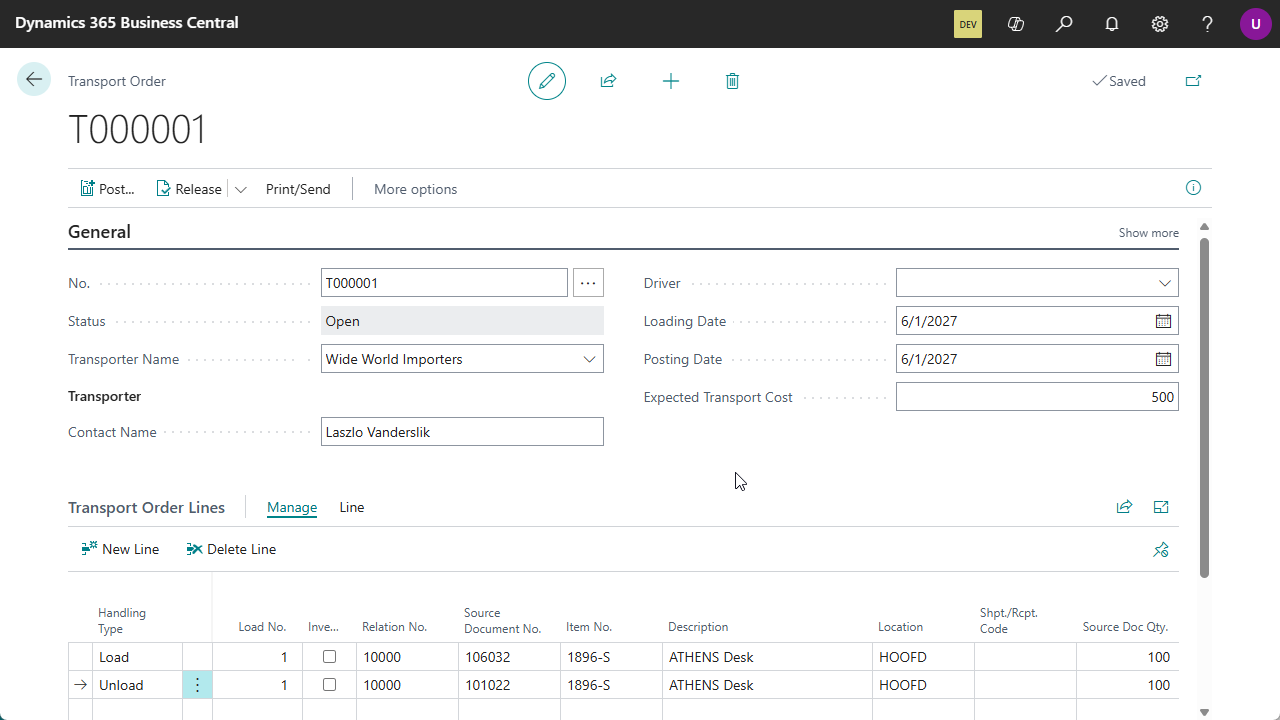
Task: Go back using the back arrow
Action: pos(34,80)
